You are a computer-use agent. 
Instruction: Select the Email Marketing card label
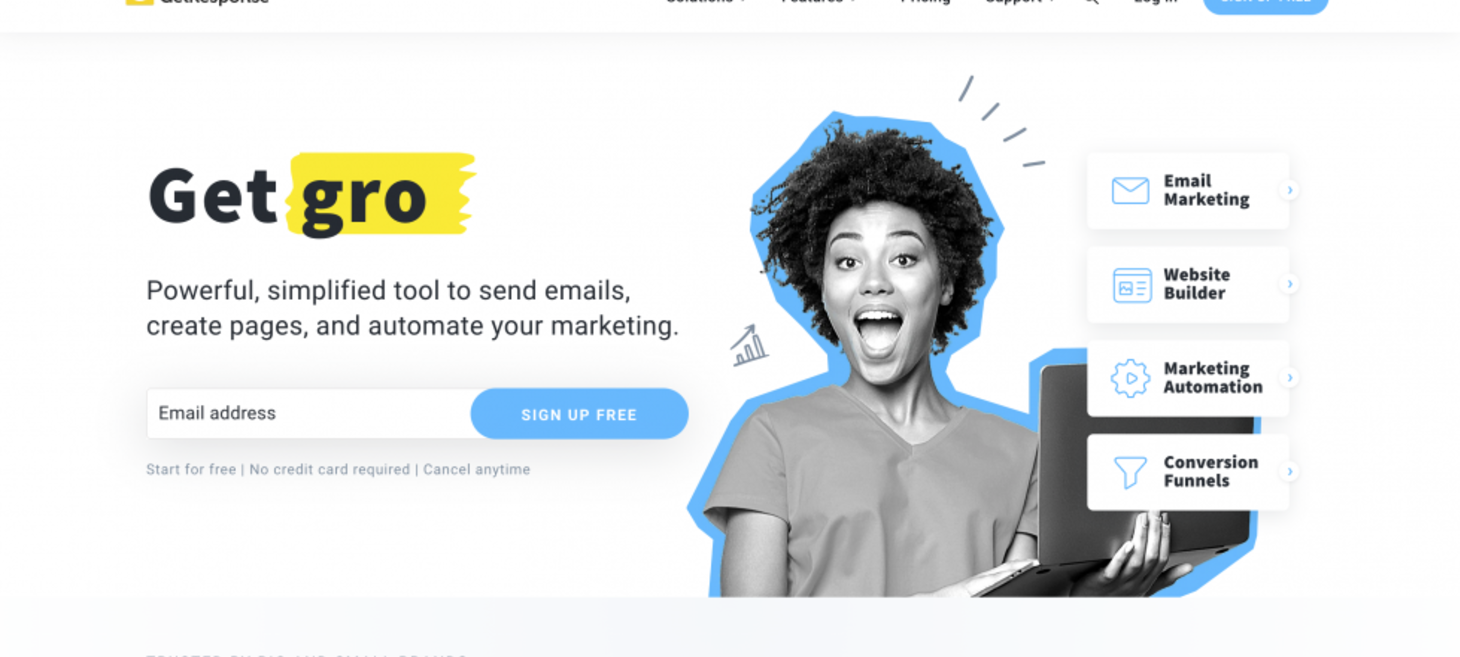click(1206, 190)
